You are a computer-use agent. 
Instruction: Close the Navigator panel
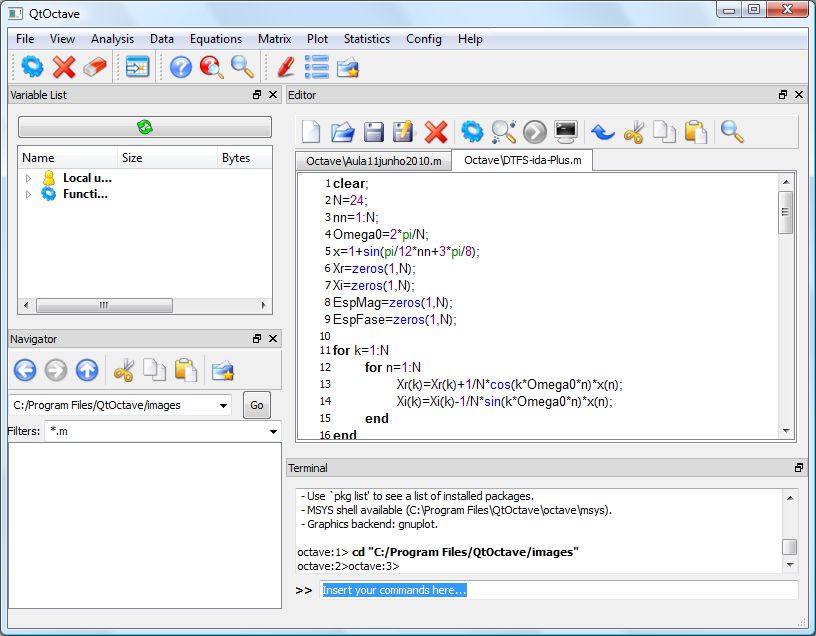click(x=273, y=339)
